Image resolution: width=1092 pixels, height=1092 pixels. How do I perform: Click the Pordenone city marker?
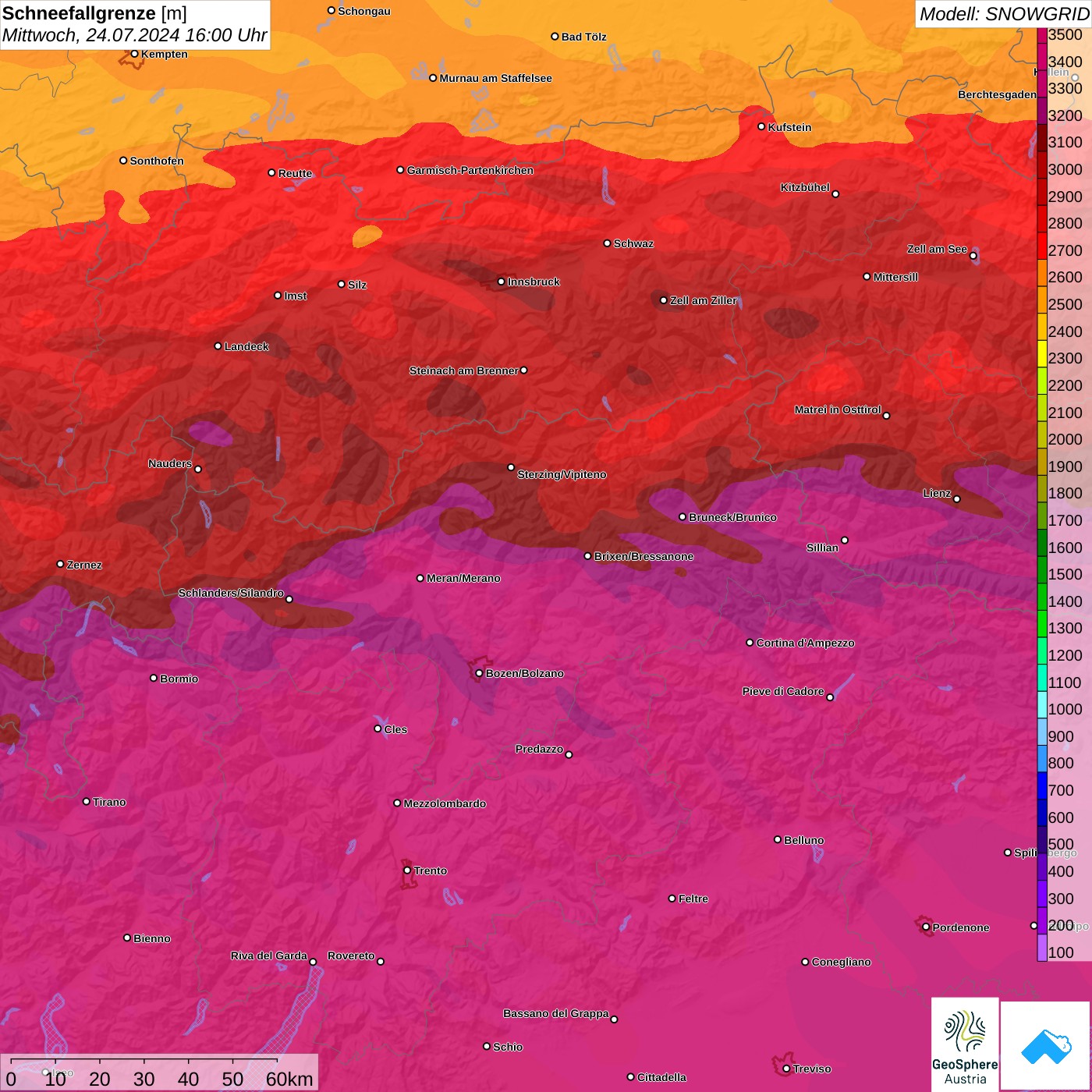(926, 927)
